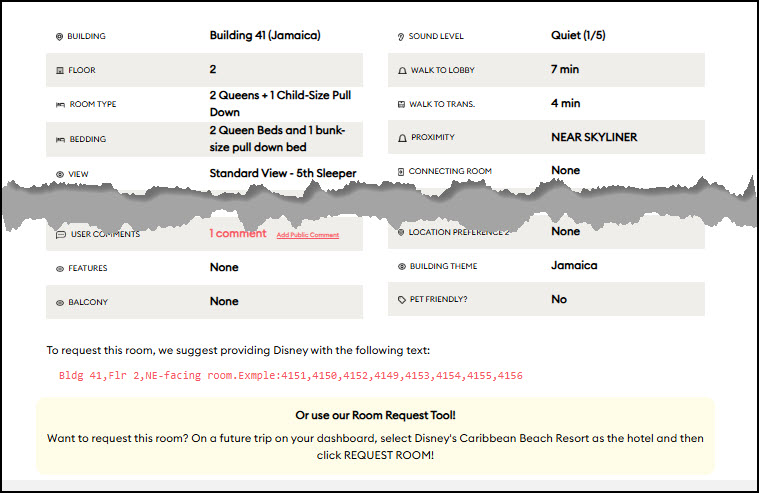Click the 'To request this room' instruction sentence

tap(238, 350)
